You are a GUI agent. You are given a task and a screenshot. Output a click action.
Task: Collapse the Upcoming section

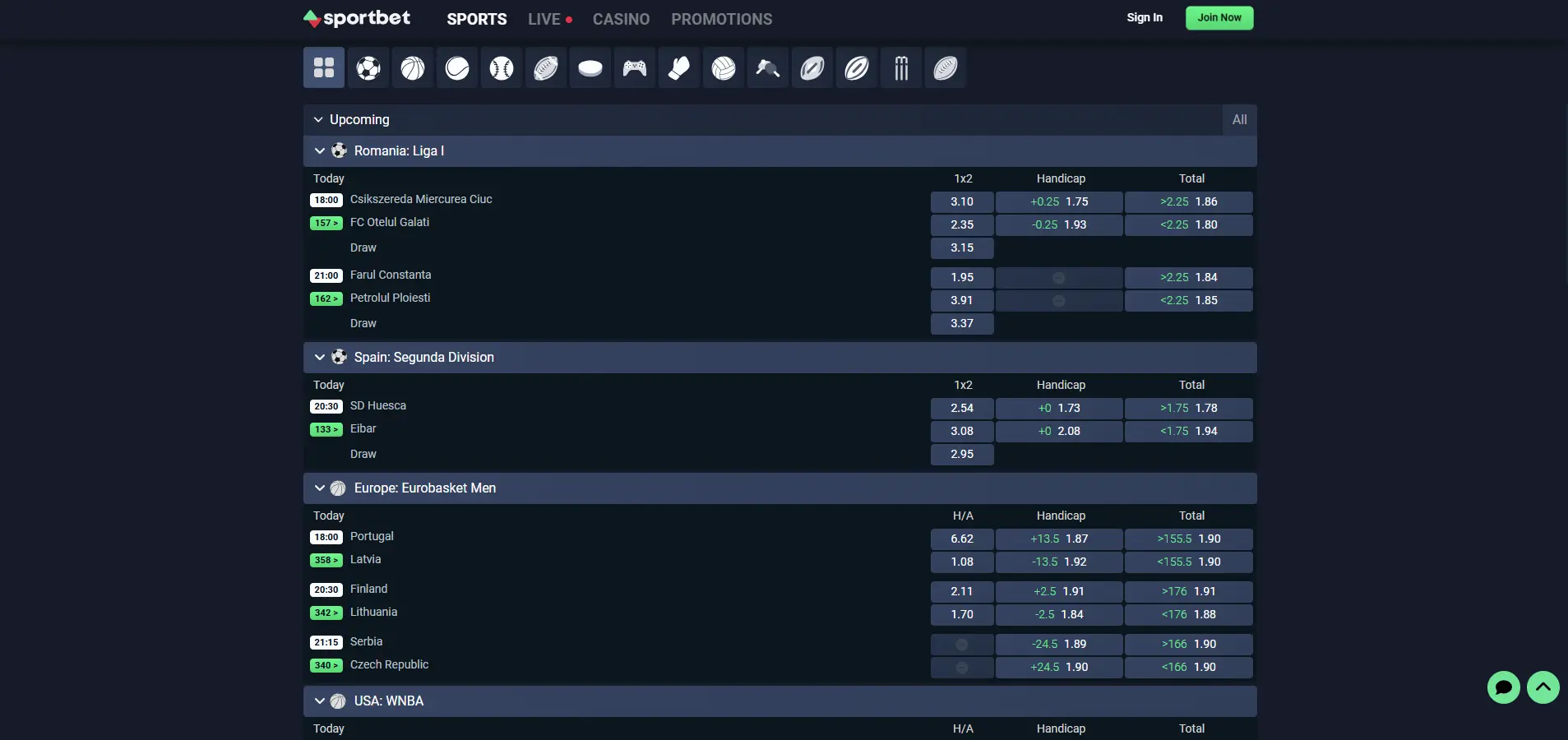(319, 120)
